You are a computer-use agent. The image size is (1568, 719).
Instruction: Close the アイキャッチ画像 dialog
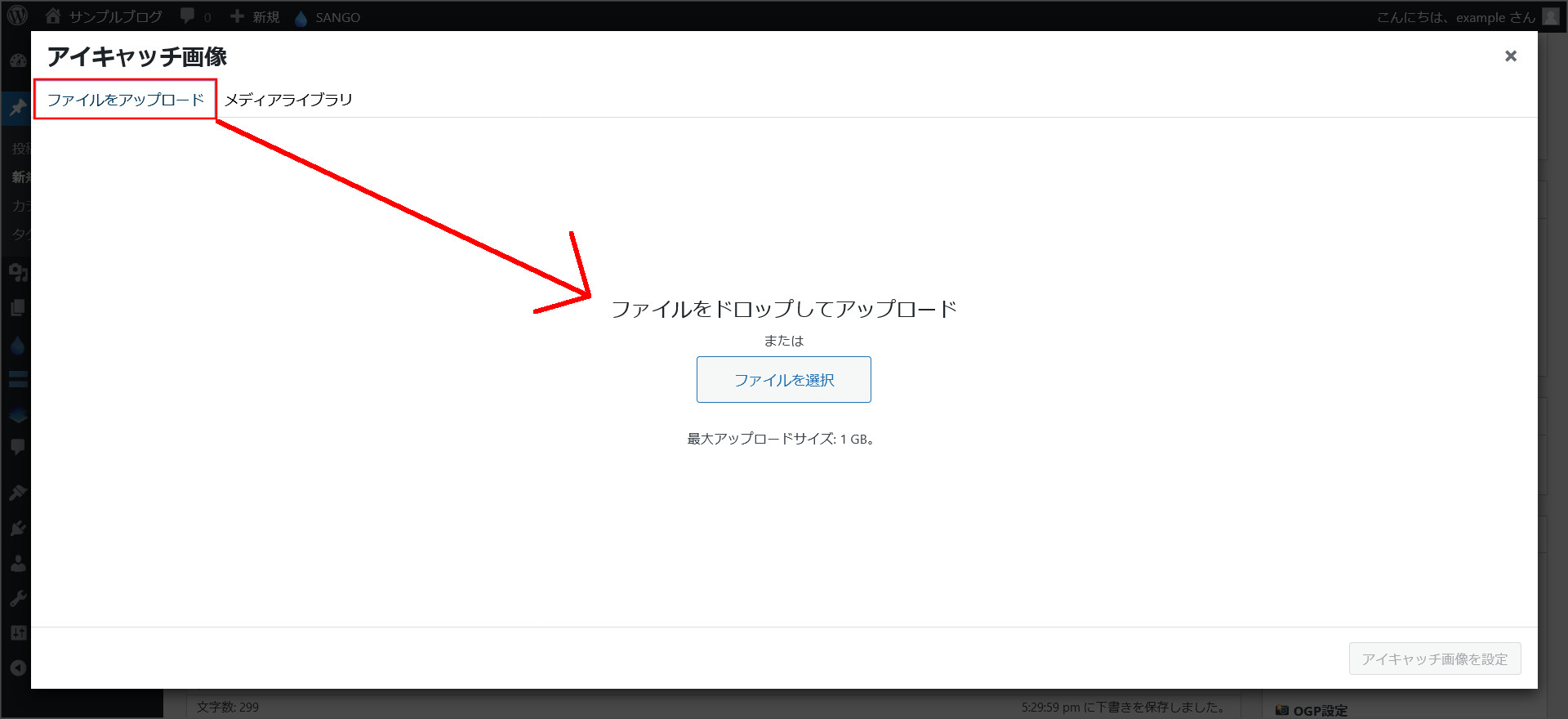(x=1510, y=56)
